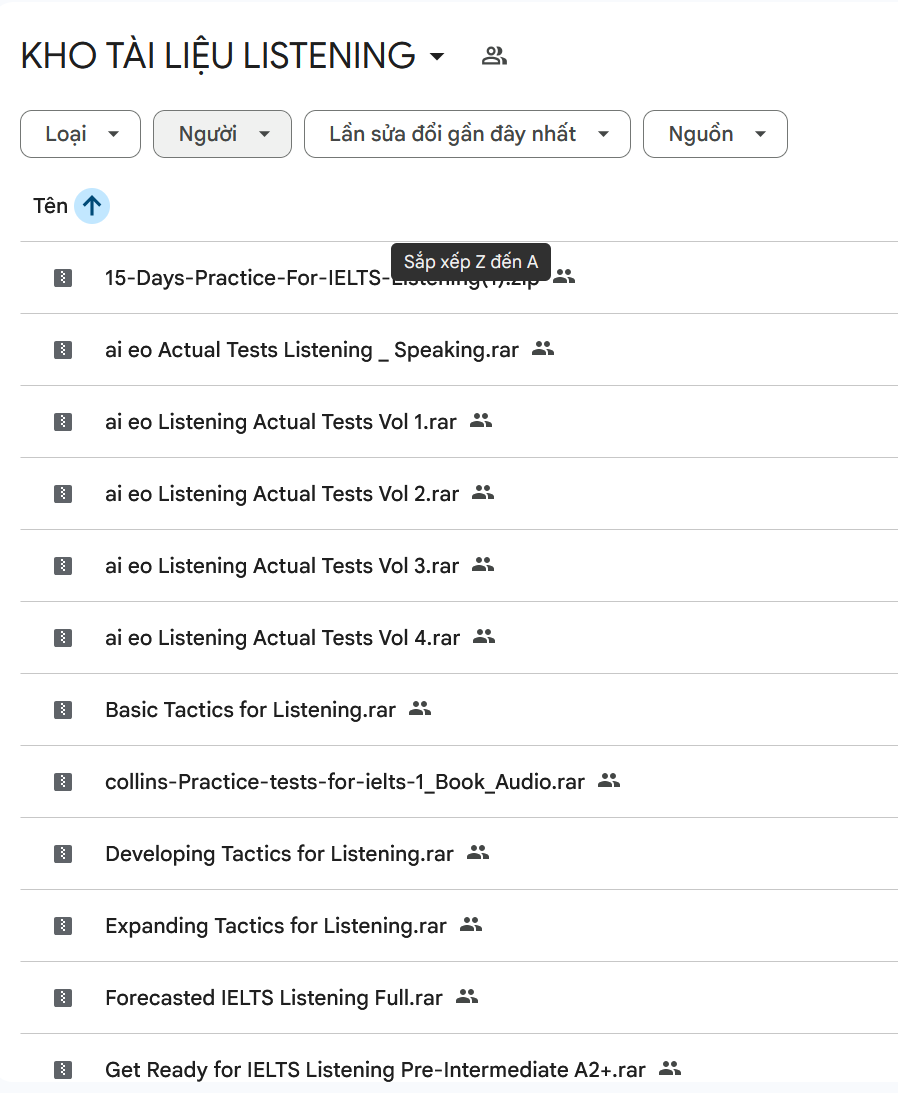Select Get Ready for IELTS Listening Pre-Intermediate file

[375, 1070]
